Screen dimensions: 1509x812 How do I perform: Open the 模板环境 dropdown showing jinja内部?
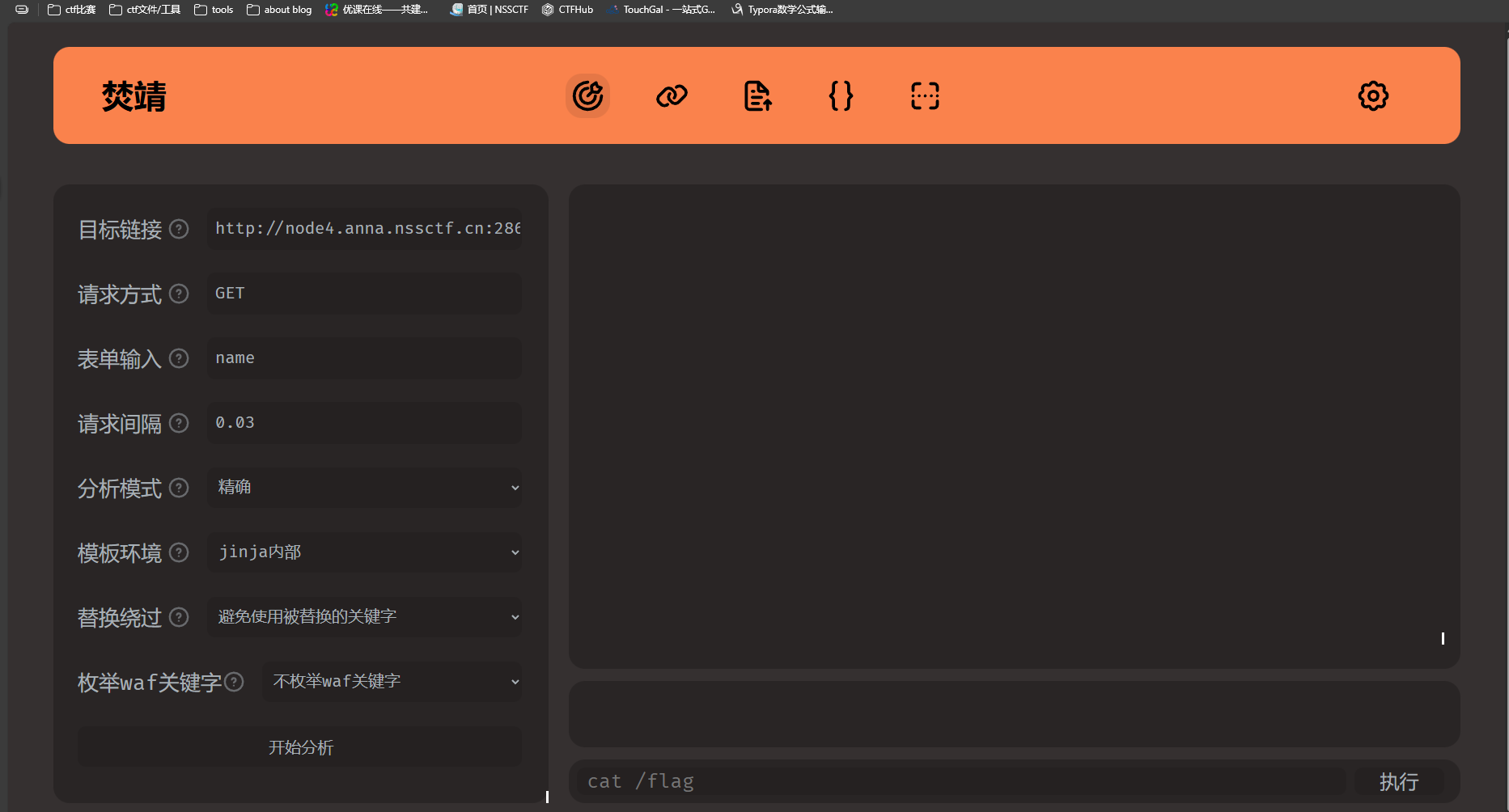coord(364,552)
